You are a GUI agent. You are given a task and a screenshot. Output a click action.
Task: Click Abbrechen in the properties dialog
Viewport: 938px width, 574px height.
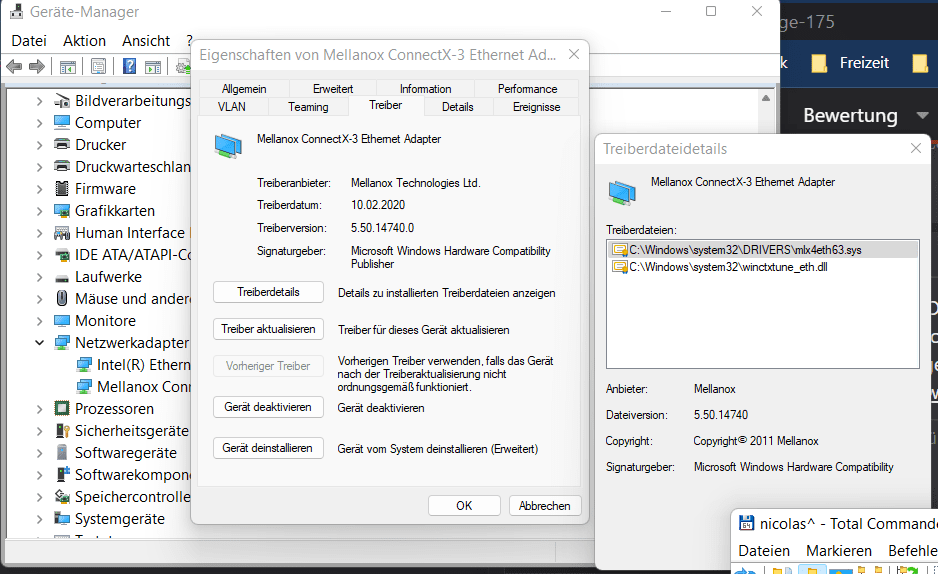click(544, 505)
